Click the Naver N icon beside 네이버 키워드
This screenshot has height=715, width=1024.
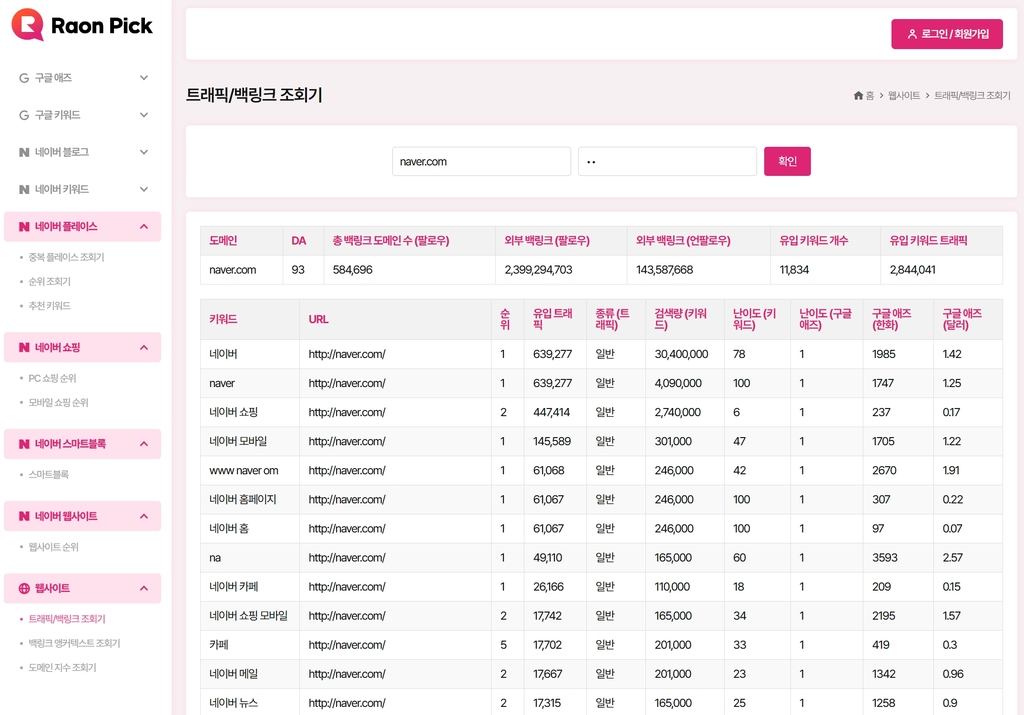point(24,189)
